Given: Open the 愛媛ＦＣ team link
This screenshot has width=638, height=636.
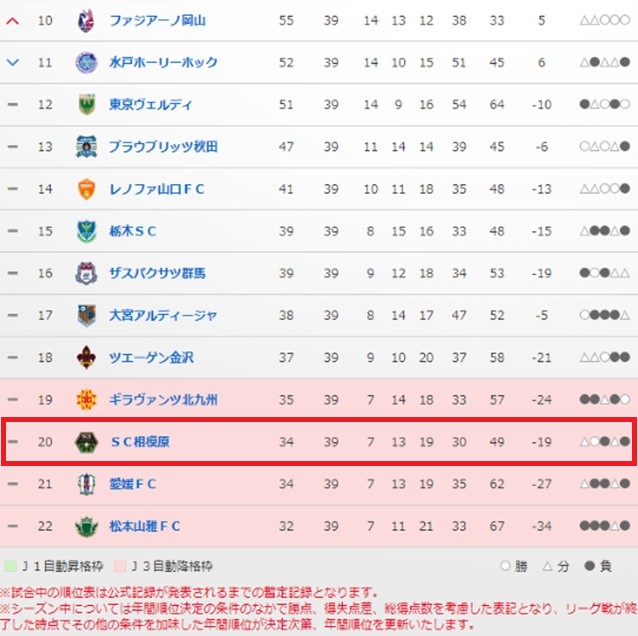Looking at the screenshot, I should click(133, 484).
